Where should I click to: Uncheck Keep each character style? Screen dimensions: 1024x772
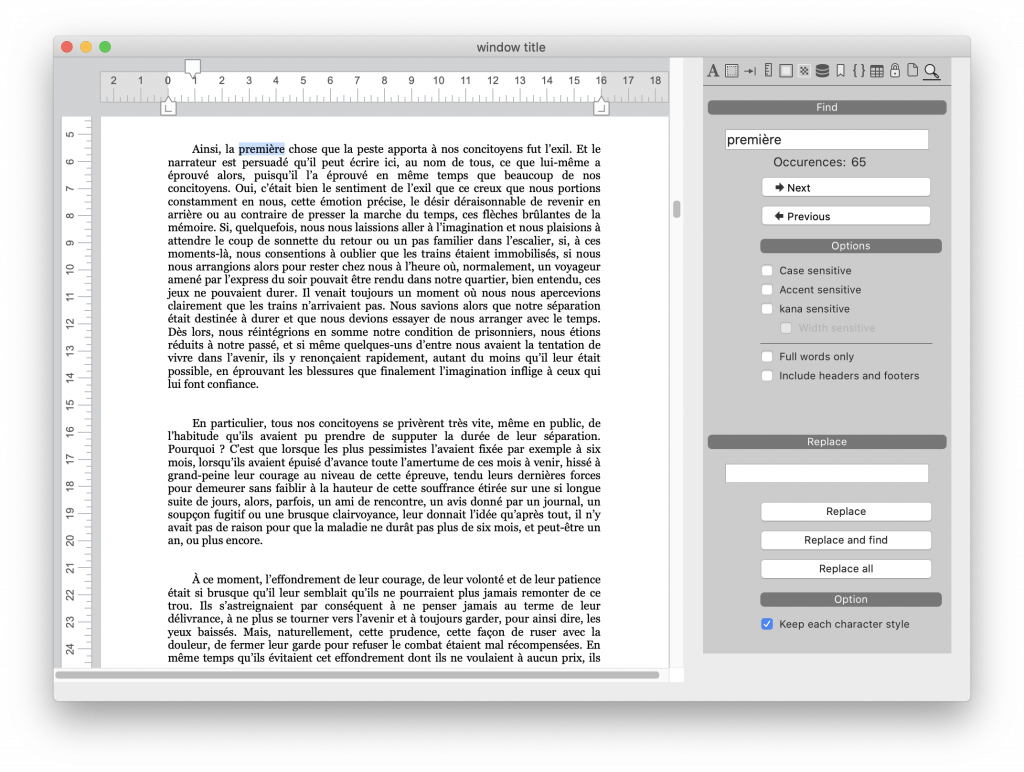coord(767,624)
